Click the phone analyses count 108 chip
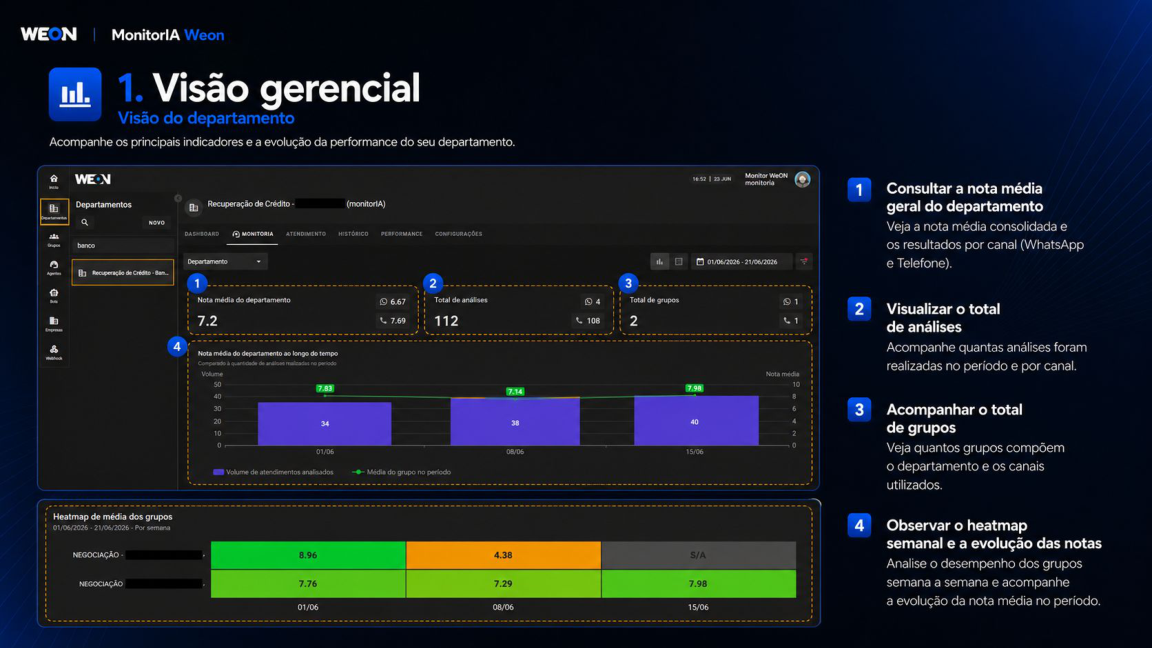The width and height of the screenshot is (1152, 648). tap(588, 320)
